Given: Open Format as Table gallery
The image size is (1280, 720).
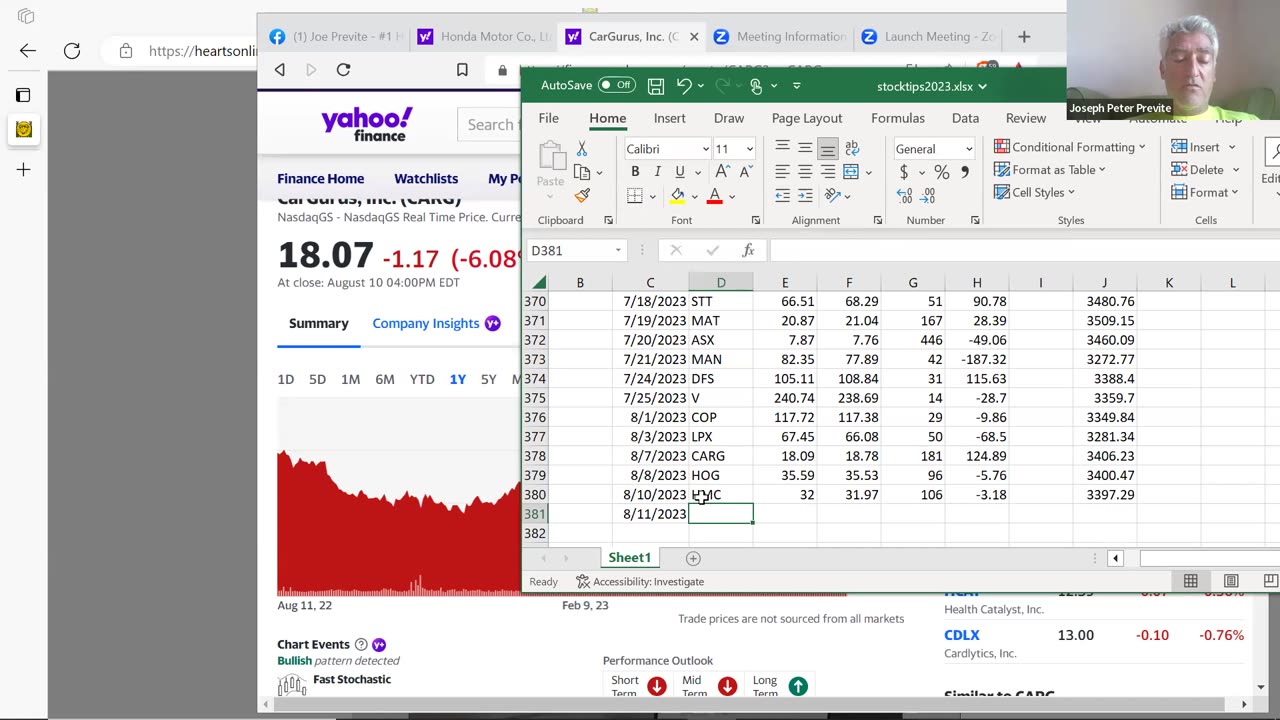Looking at the screenshot, I should pyautogui.click(x=1050, y=170).
